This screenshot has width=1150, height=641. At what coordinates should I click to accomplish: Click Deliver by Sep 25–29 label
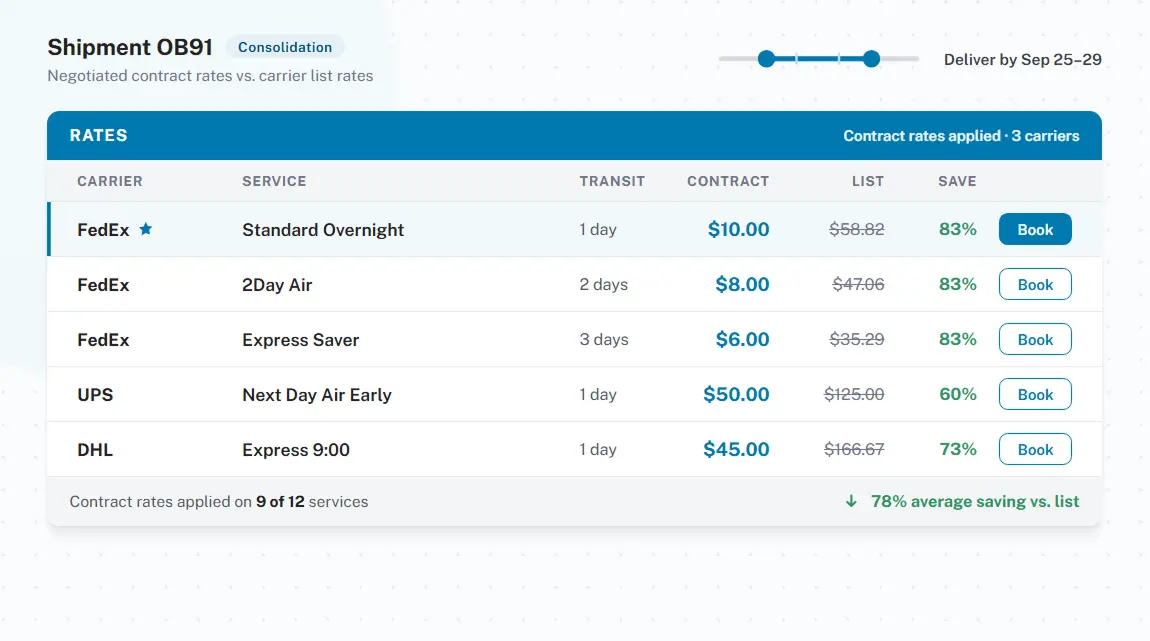tap(1022, 59)
